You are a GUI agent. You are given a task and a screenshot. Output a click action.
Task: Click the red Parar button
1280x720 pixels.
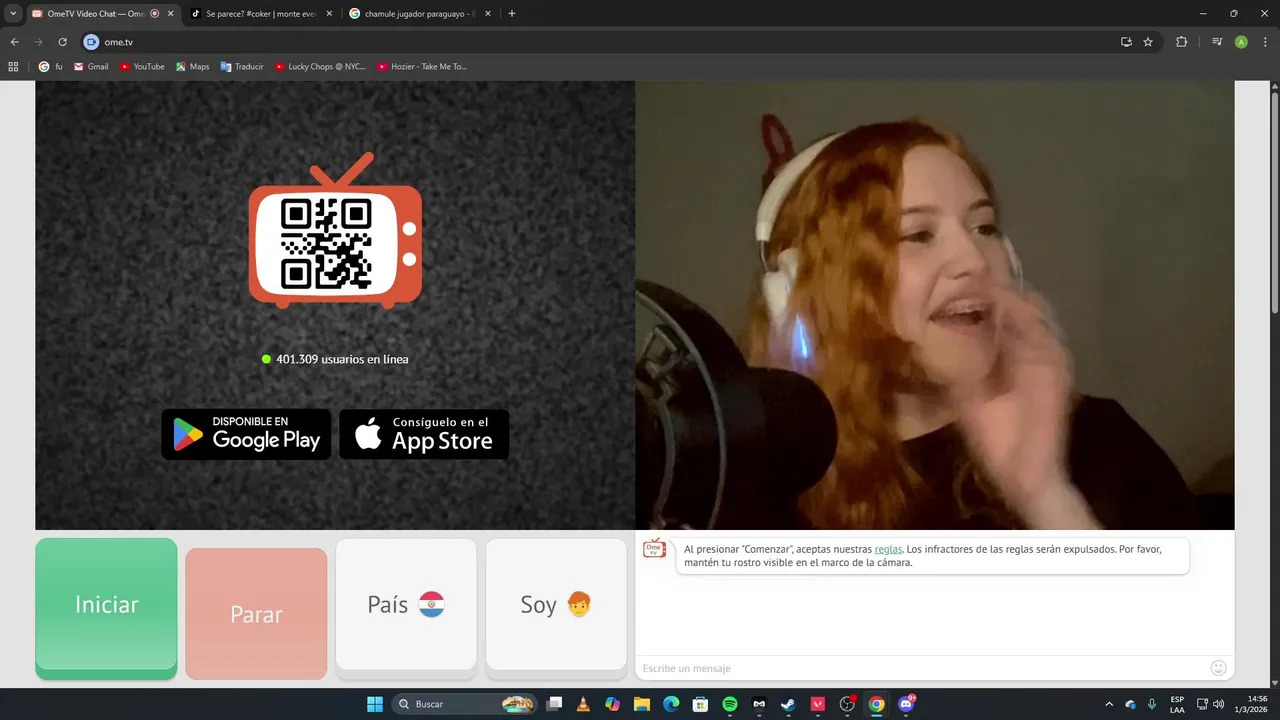[256, 613]
